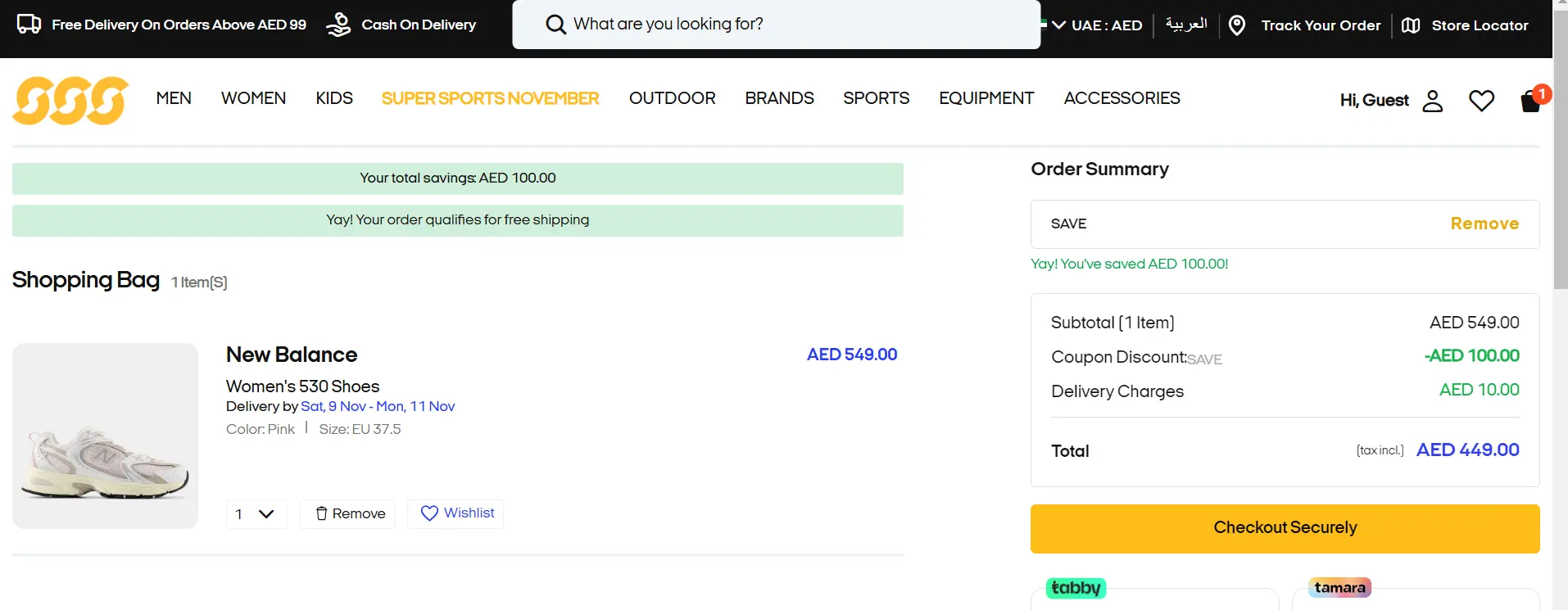Viewport: 1568px width, 610px height.
Task: Click the SSS Sun & Sand Sports logo
Action: pos(70,101)
